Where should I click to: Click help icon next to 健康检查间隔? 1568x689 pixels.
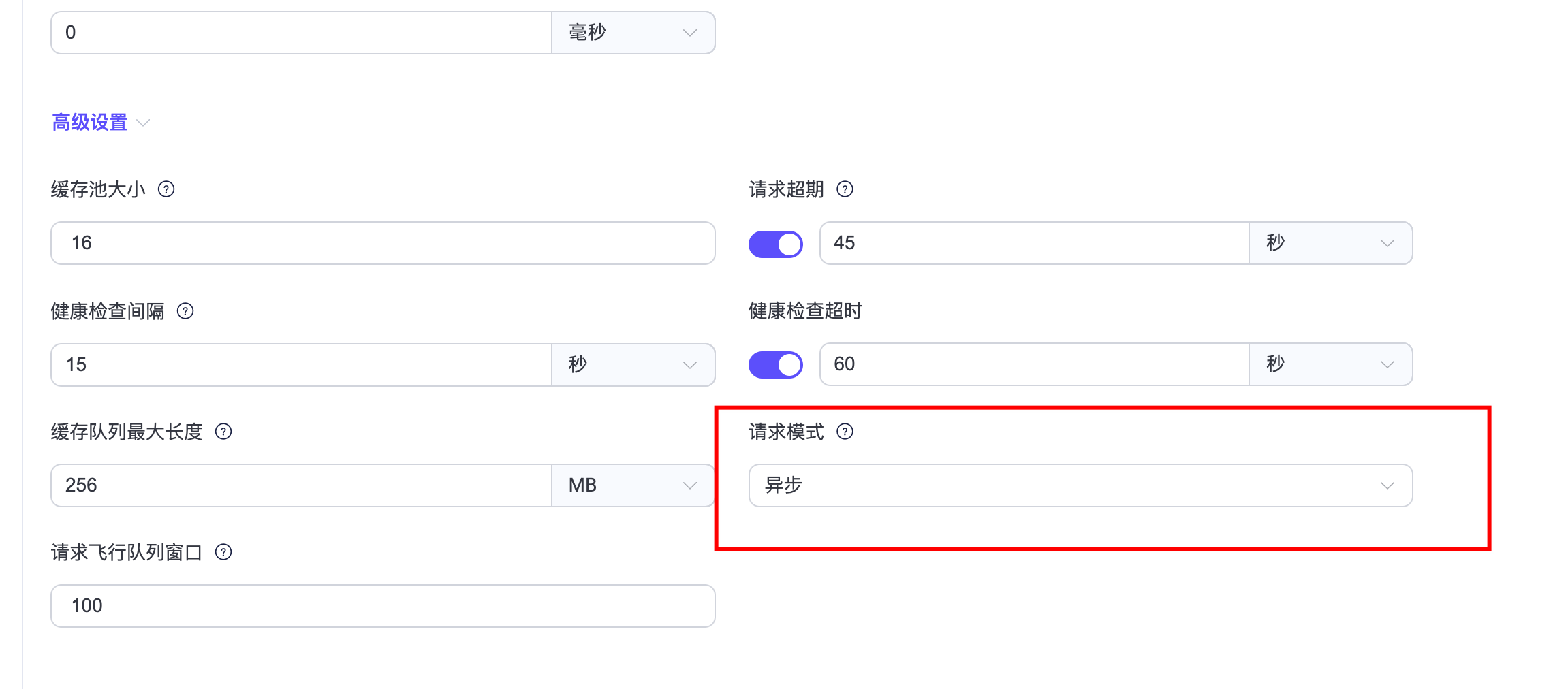click(185, 311)
